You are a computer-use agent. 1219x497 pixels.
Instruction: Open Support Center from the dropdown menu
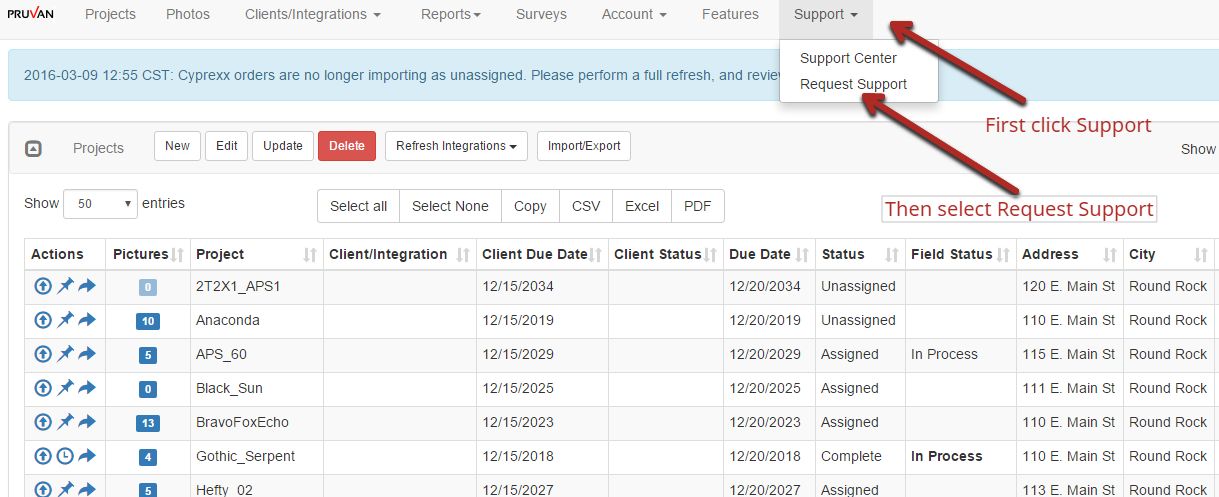(x=848, y=58)
